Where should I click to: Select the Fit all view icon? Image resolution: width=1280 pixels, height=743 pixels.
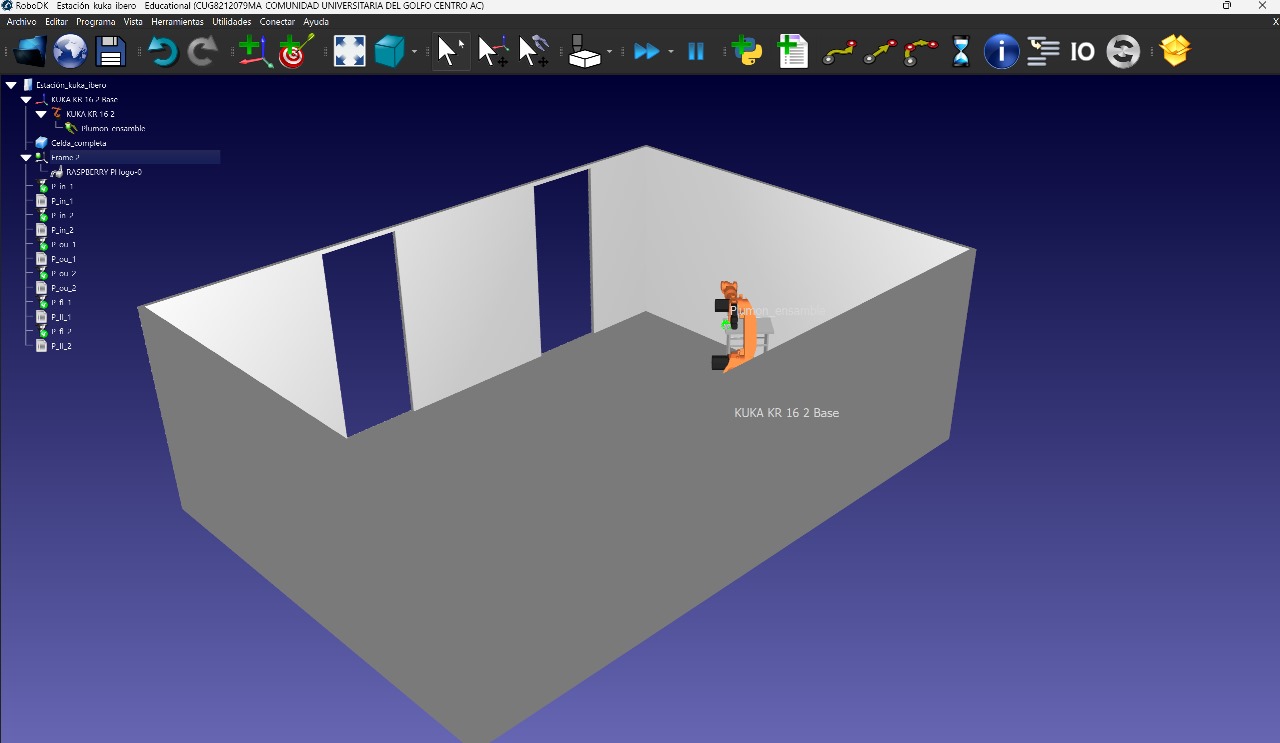click(x=349, y=51)
